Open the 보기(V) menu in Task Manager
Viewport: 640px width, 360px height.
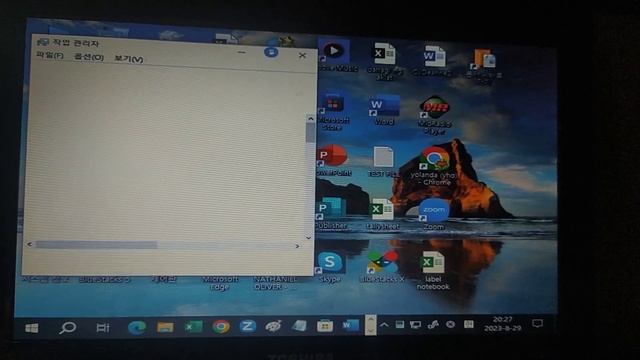coord(129,59)
